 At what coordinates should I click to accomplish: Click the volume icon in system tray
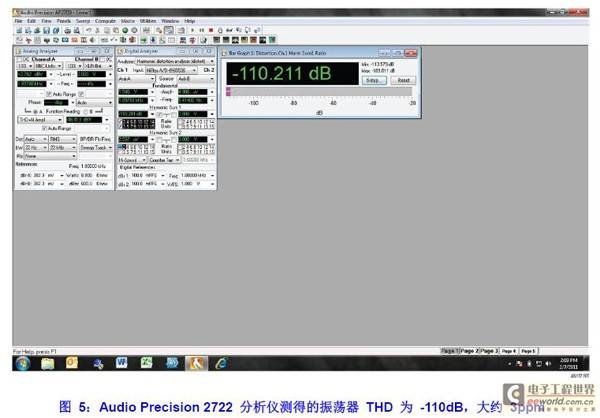(548, 363)
